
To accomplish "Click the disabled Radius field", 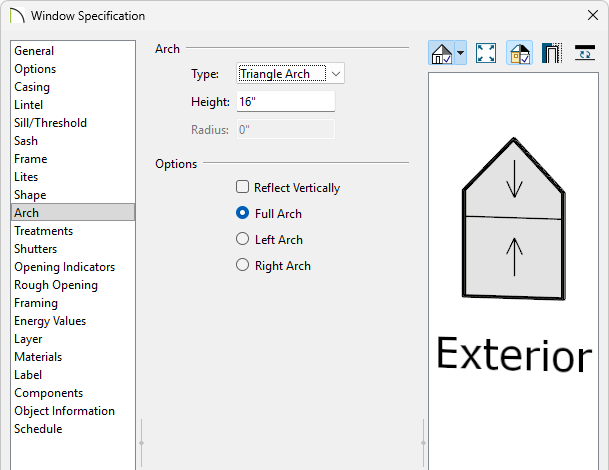I will (x=285, y=129).
